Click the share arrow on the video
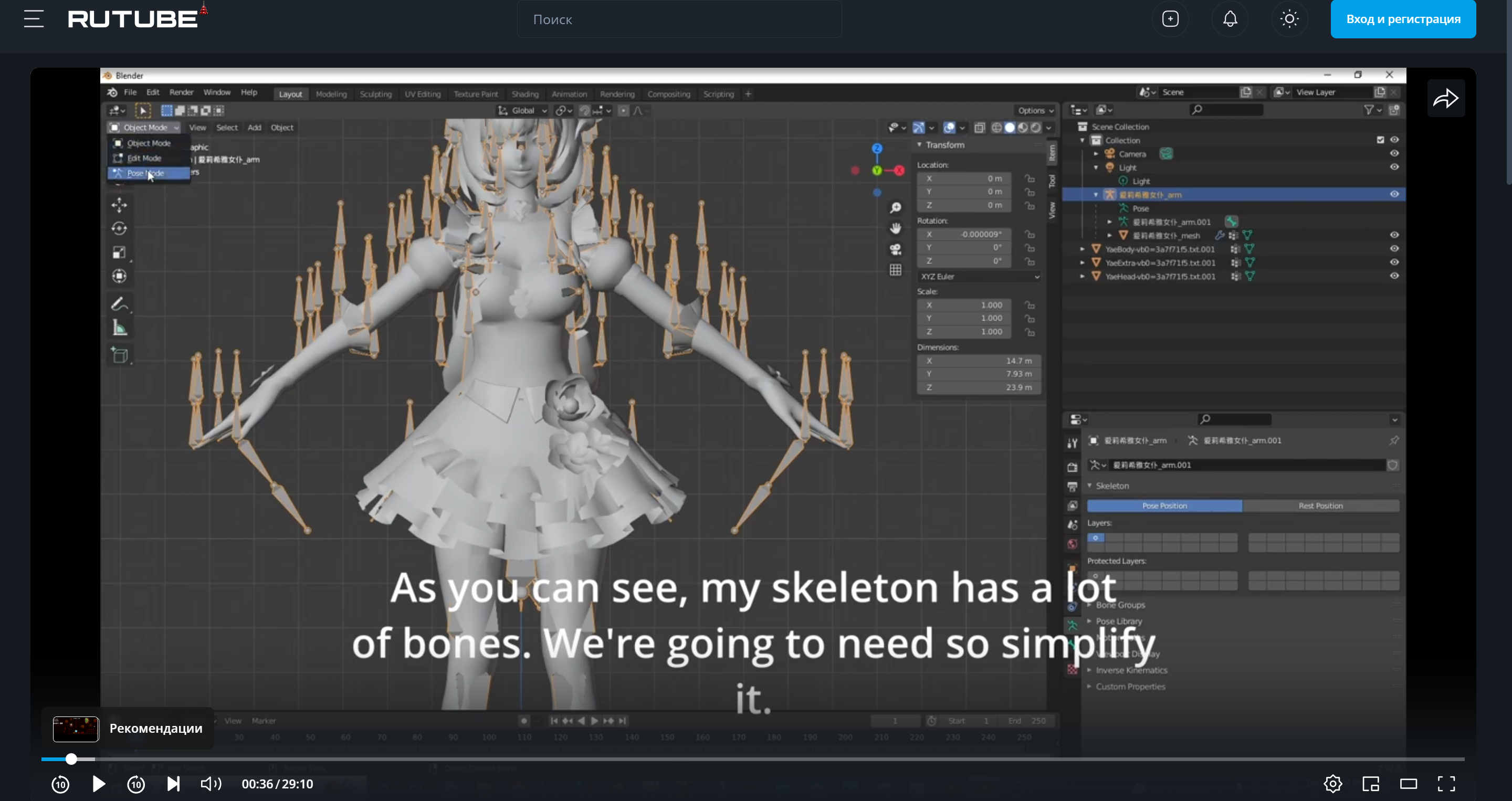 [x=1445, y=99]
